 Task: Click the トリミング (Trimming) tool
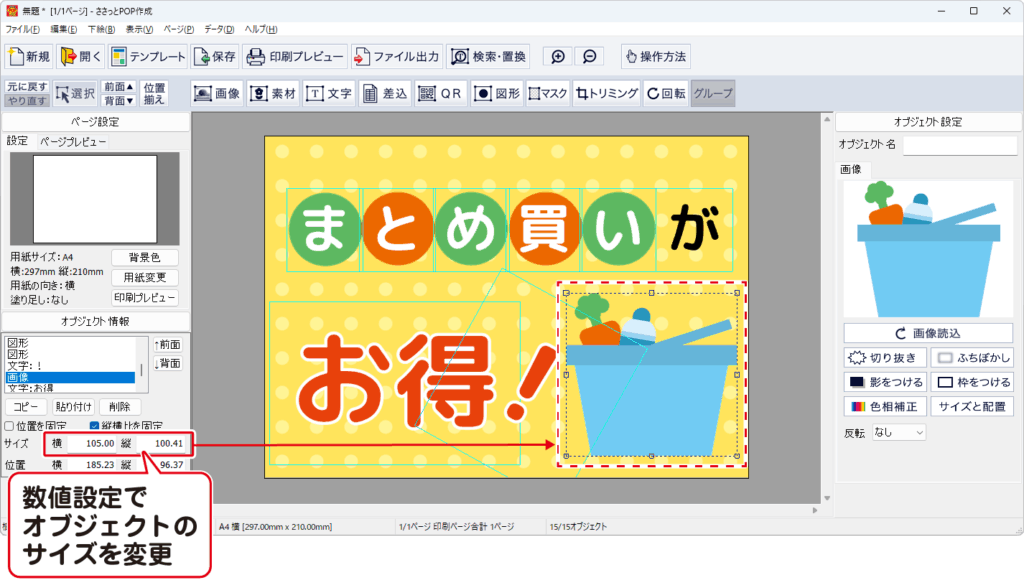607,94
